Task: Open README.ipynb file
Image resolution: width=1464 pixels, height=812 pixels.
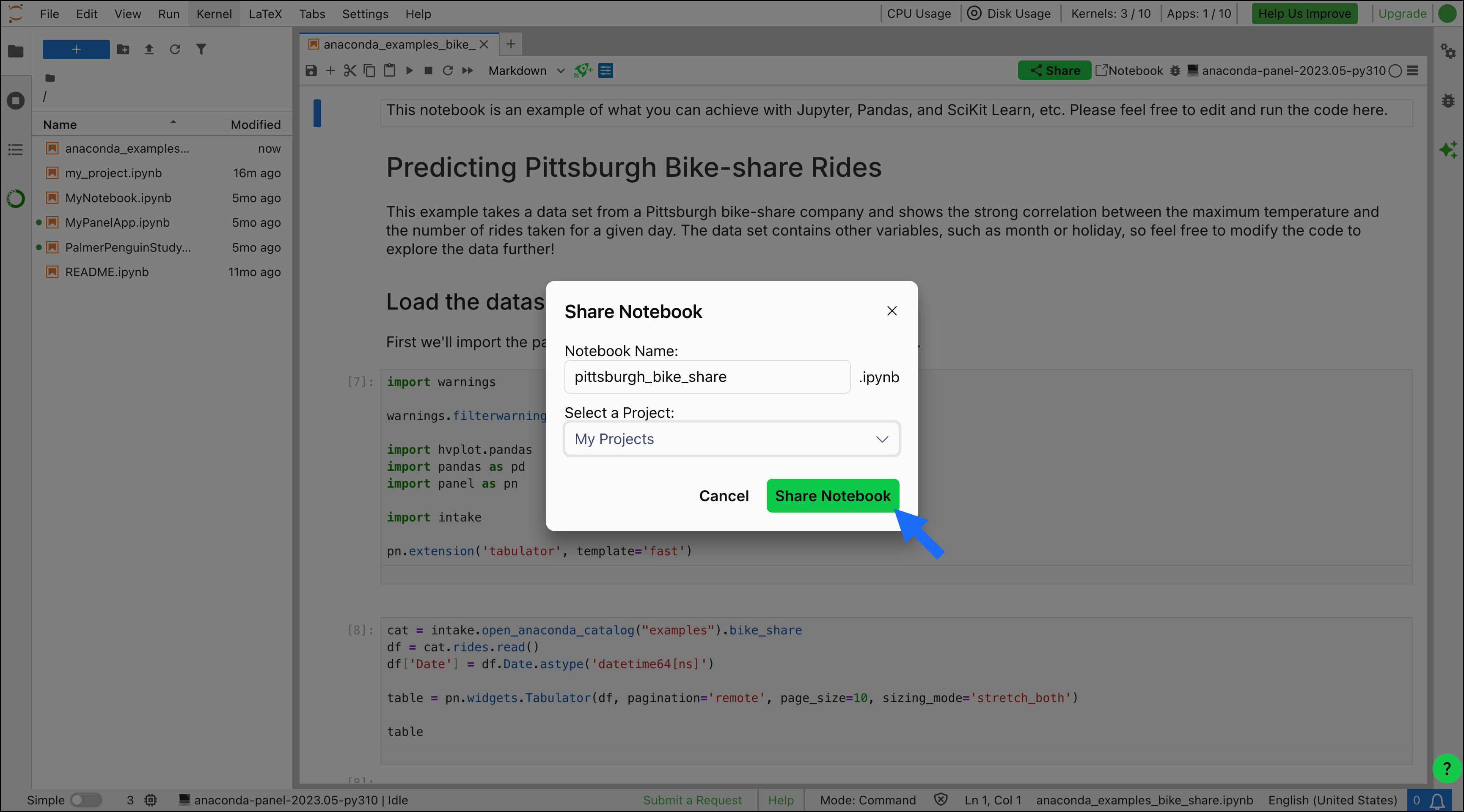Action: point(162,272)
